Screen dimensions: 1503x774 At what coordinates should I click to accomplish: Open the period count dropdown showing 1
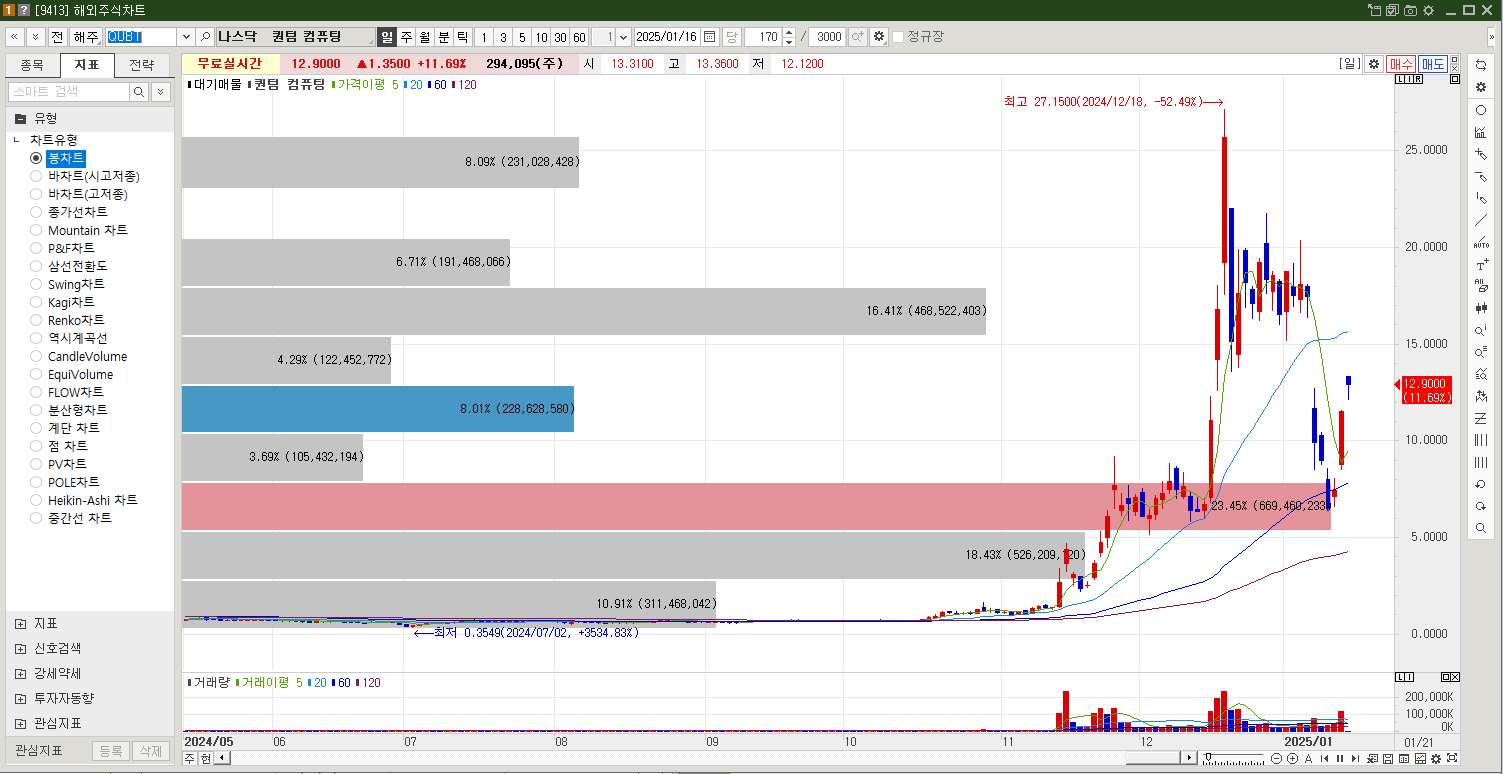click(x=624, y=37)
